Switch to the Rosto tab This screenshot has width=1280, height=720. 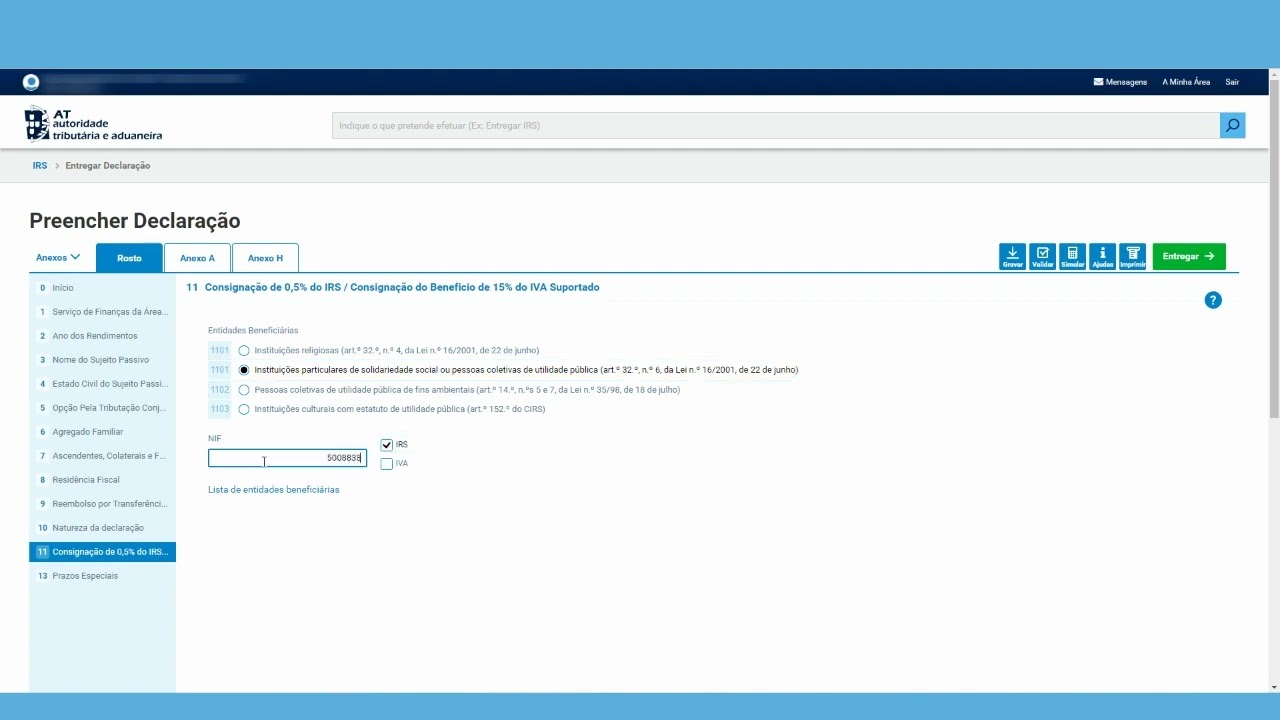[x=129, y=258]
